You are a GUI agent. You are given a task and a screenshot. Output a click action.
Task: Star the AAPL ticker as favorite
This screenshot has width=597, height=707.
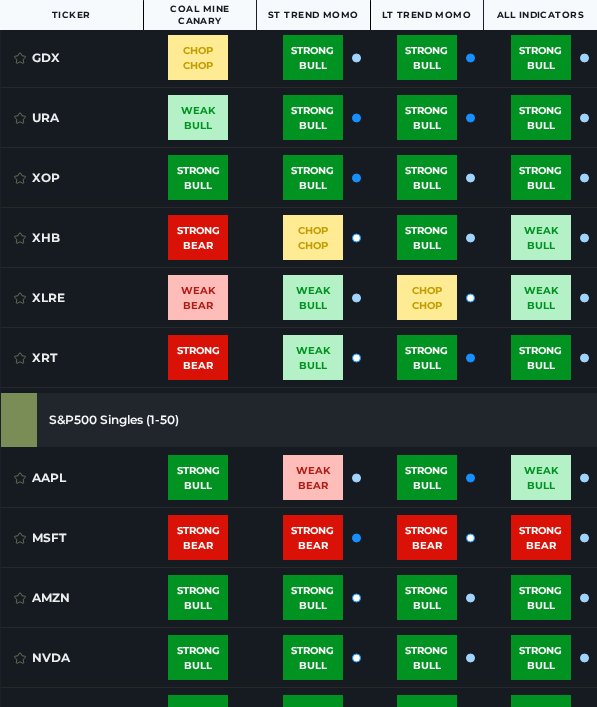coord(20,478)
